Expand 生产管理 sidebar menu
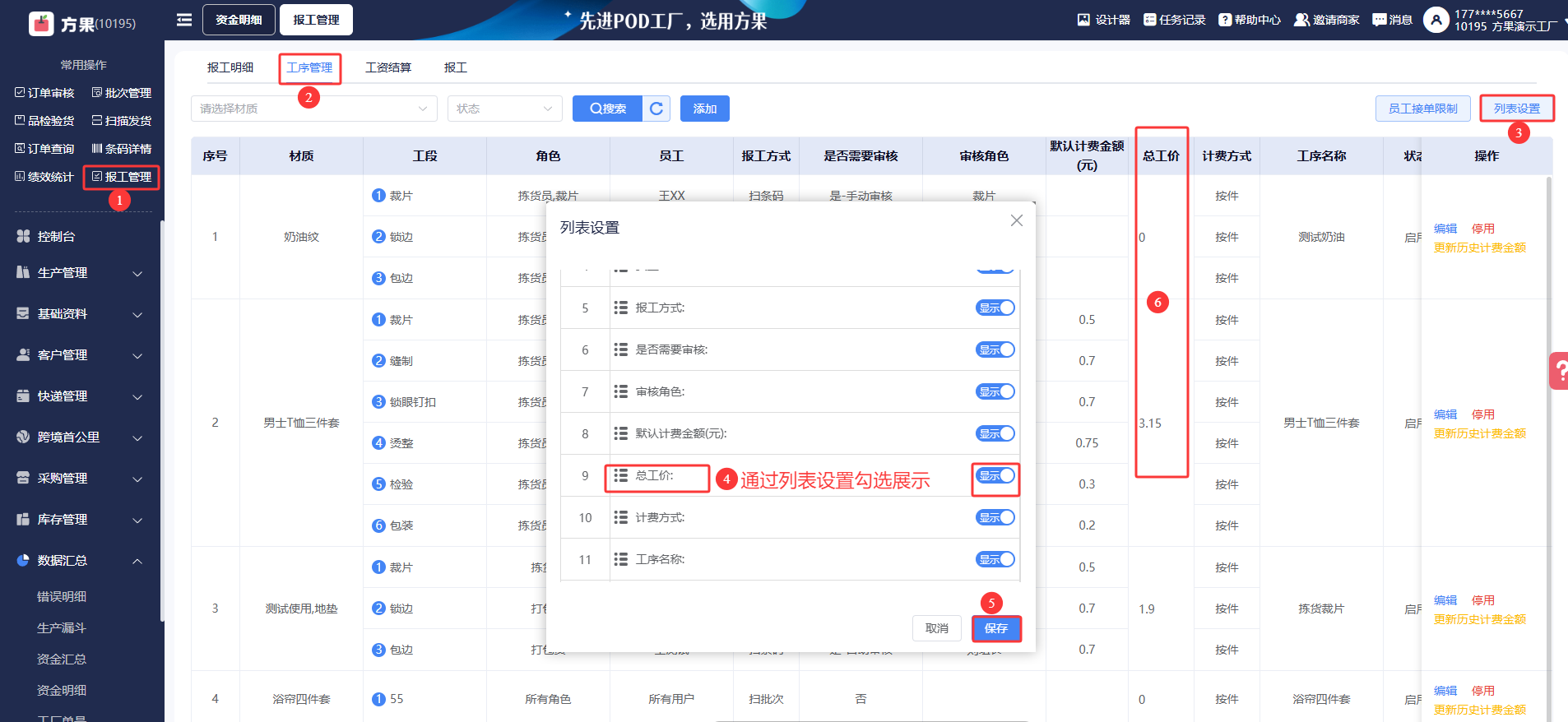This screenshot has width=1568, height=722. (81, 273)
